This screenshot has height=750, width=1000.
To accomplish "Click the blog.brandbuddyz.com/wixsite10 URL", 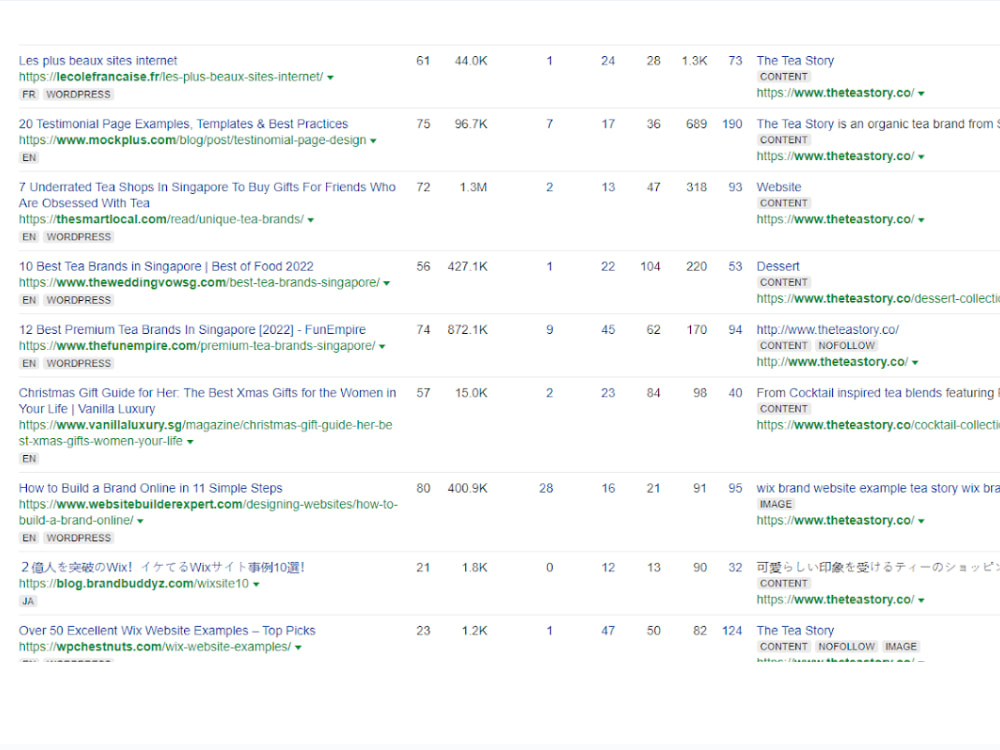I will coord(134,584).
